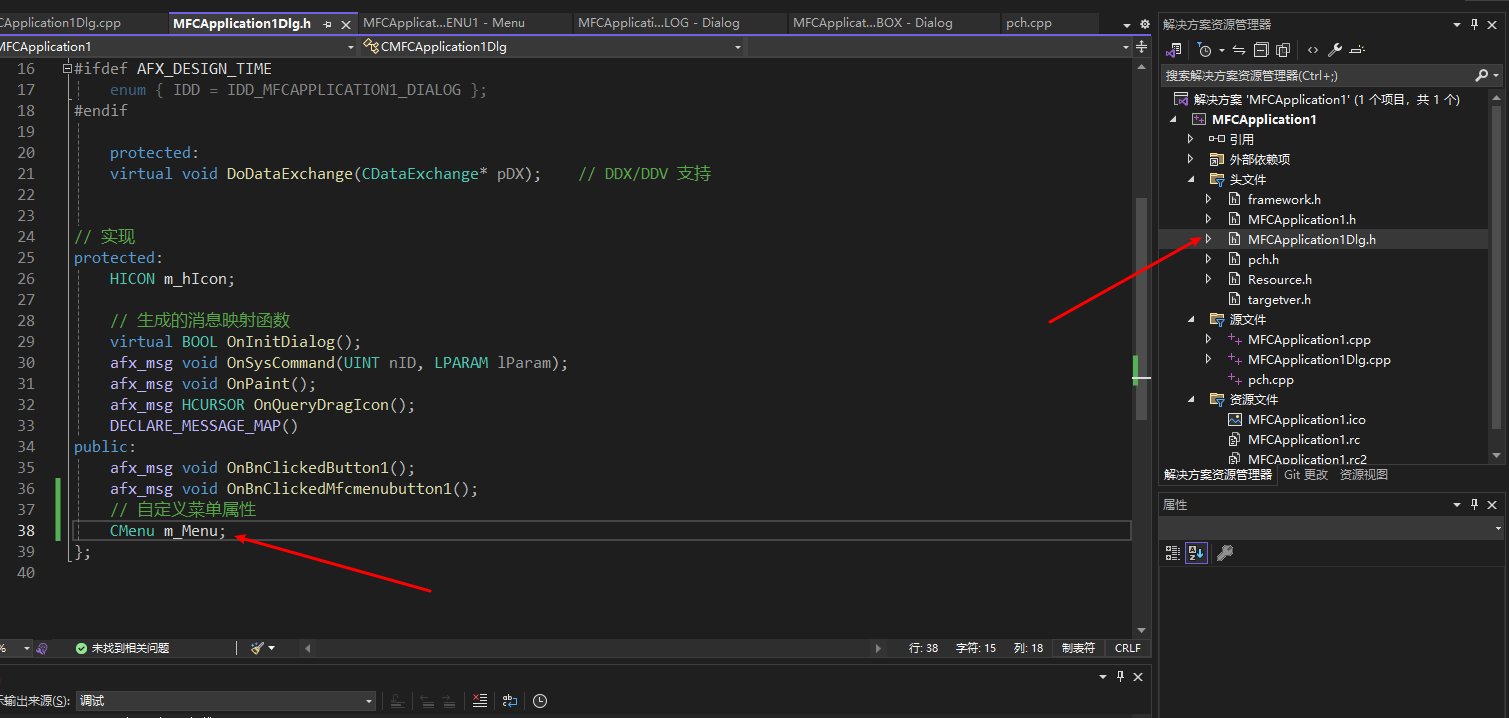Open the tab overflow dropdown arrow
The width and height of the screenshot is (1509, 718).
coord(1125,24)
